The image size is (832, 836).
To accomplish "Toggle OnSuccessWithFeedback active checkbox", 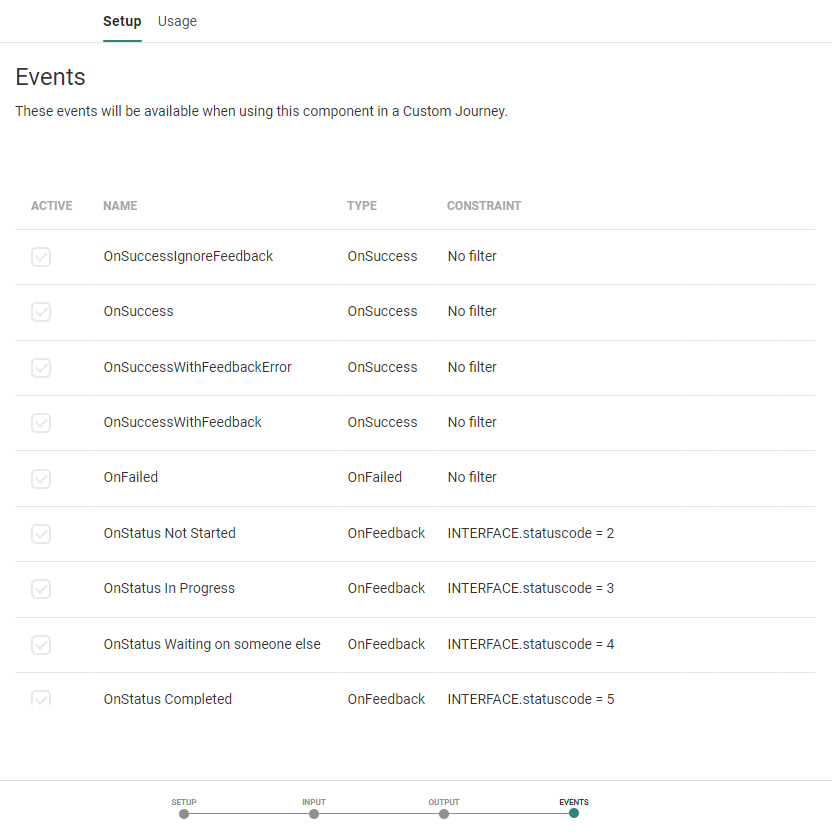I will point(41,423).
